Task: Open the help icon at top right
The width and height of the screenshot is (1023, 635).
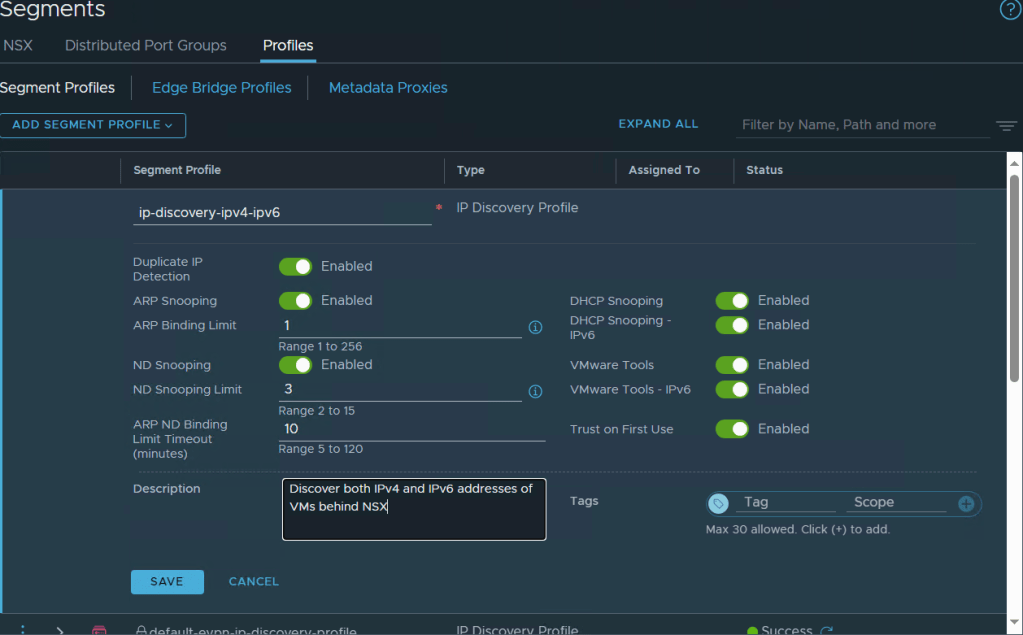Action: point(1010,10)
